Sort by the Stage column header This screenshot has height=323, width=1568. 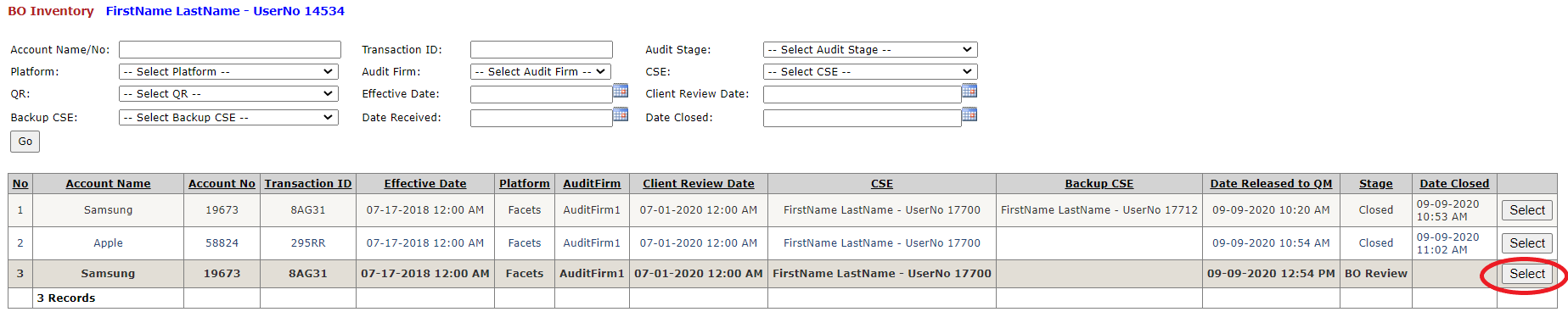1375,184
